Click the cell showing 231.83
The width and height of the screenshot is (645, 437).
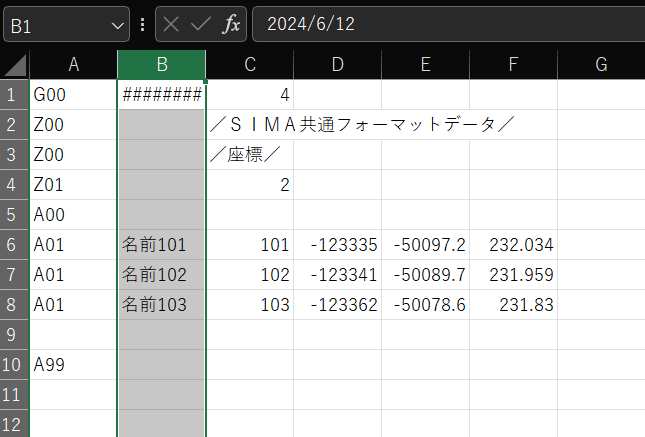coord(513,304)
